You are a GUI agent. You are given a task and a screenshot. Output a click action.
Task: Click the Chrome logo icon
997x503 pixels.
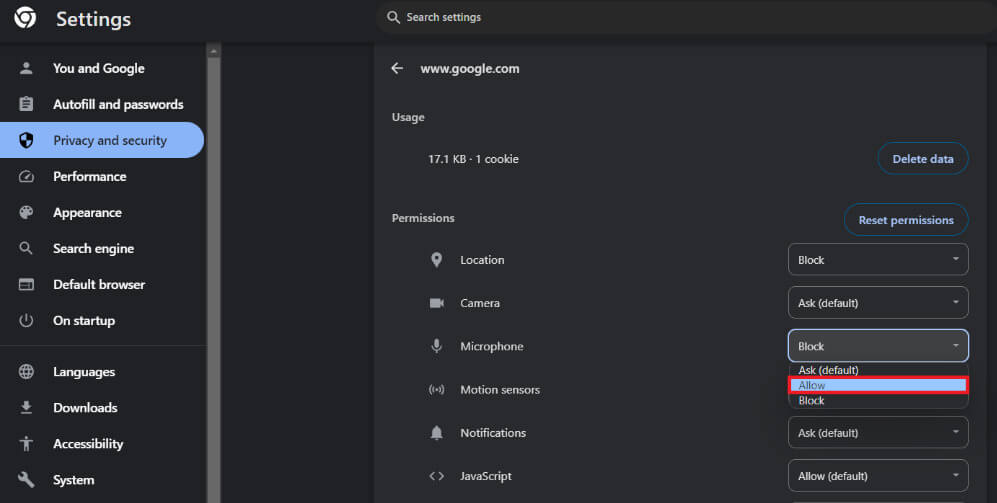click(25, 18)
